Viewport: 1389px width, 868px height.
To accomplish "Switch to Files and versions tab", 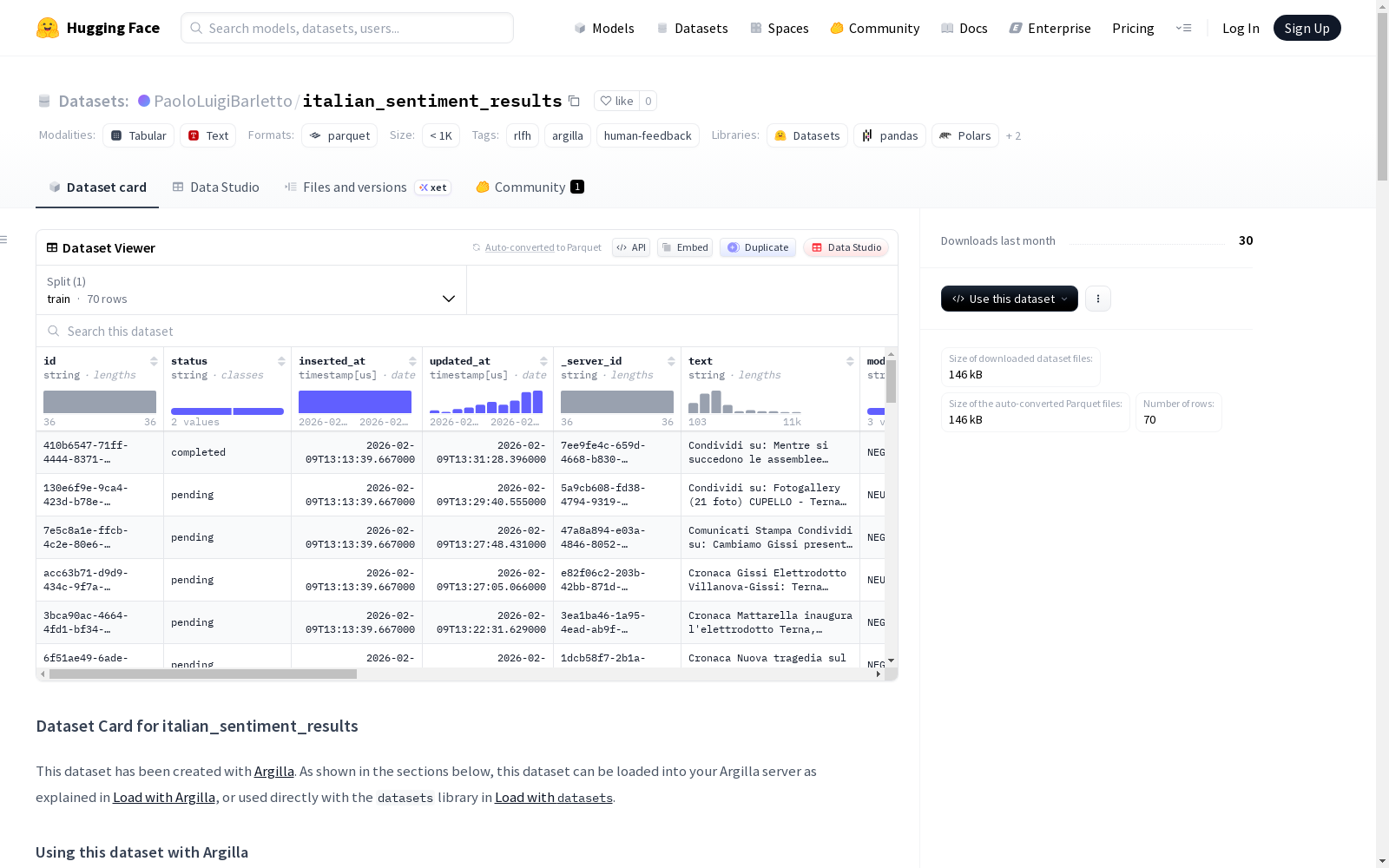I will tap(367, 187).
